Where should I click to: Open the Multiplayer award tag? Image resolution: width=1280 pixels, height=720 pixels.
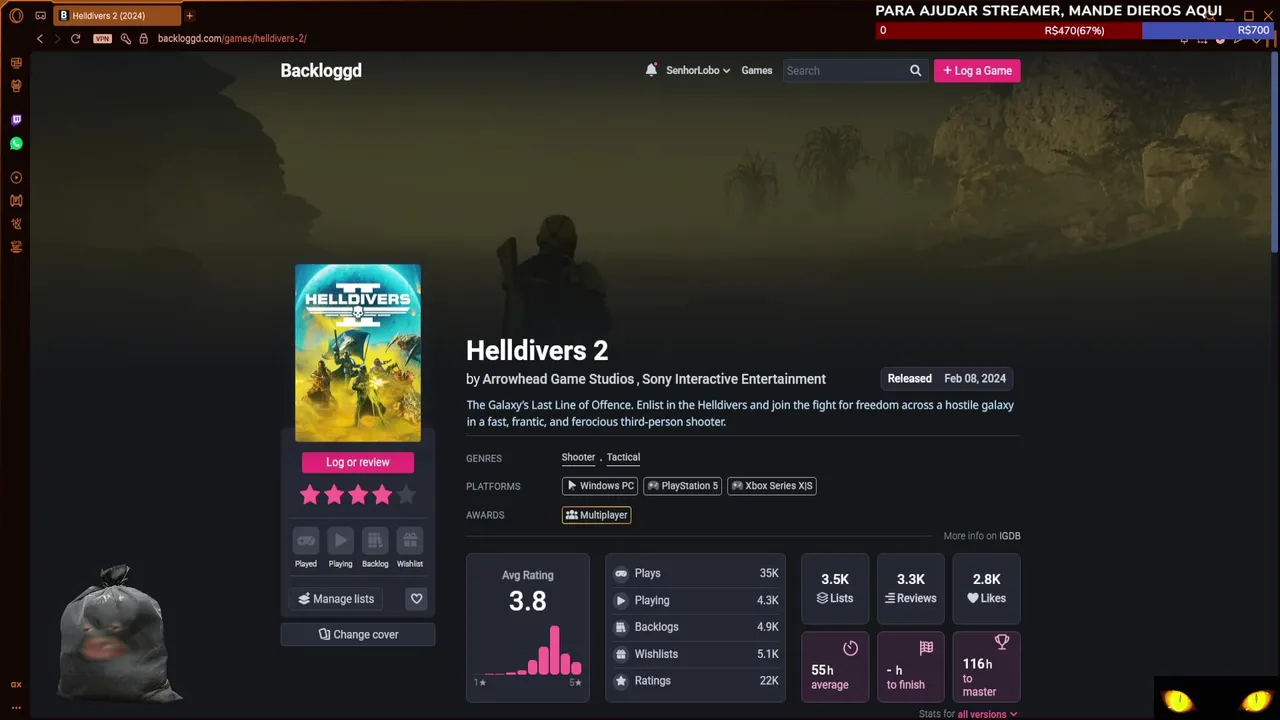(x=597, y=515)
